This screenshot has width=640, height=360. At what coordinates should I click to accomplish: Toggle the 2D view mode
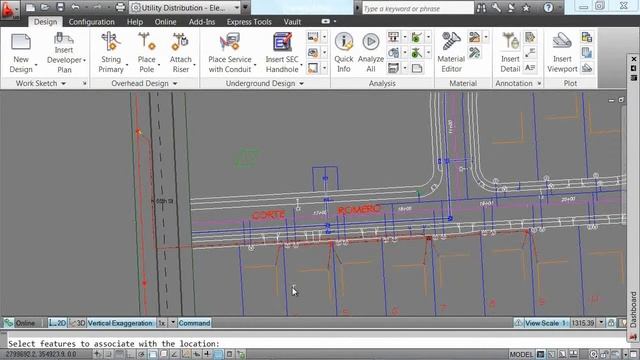point(58,323)
